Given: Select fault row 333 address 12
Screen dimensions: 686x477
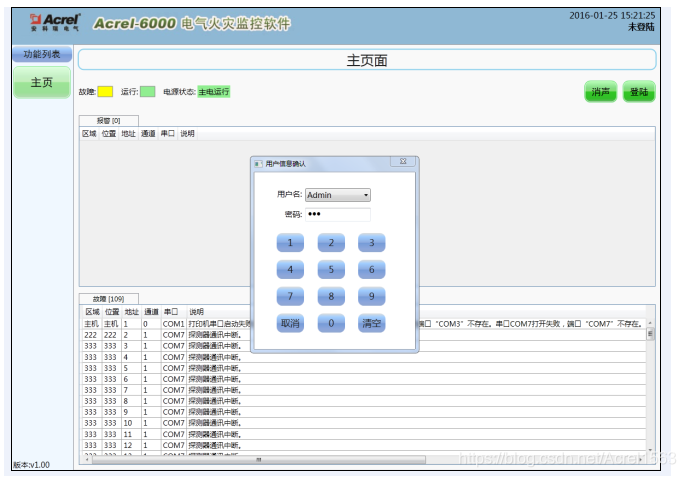Looking at the screenshot, I should click(x=364, y=445).
